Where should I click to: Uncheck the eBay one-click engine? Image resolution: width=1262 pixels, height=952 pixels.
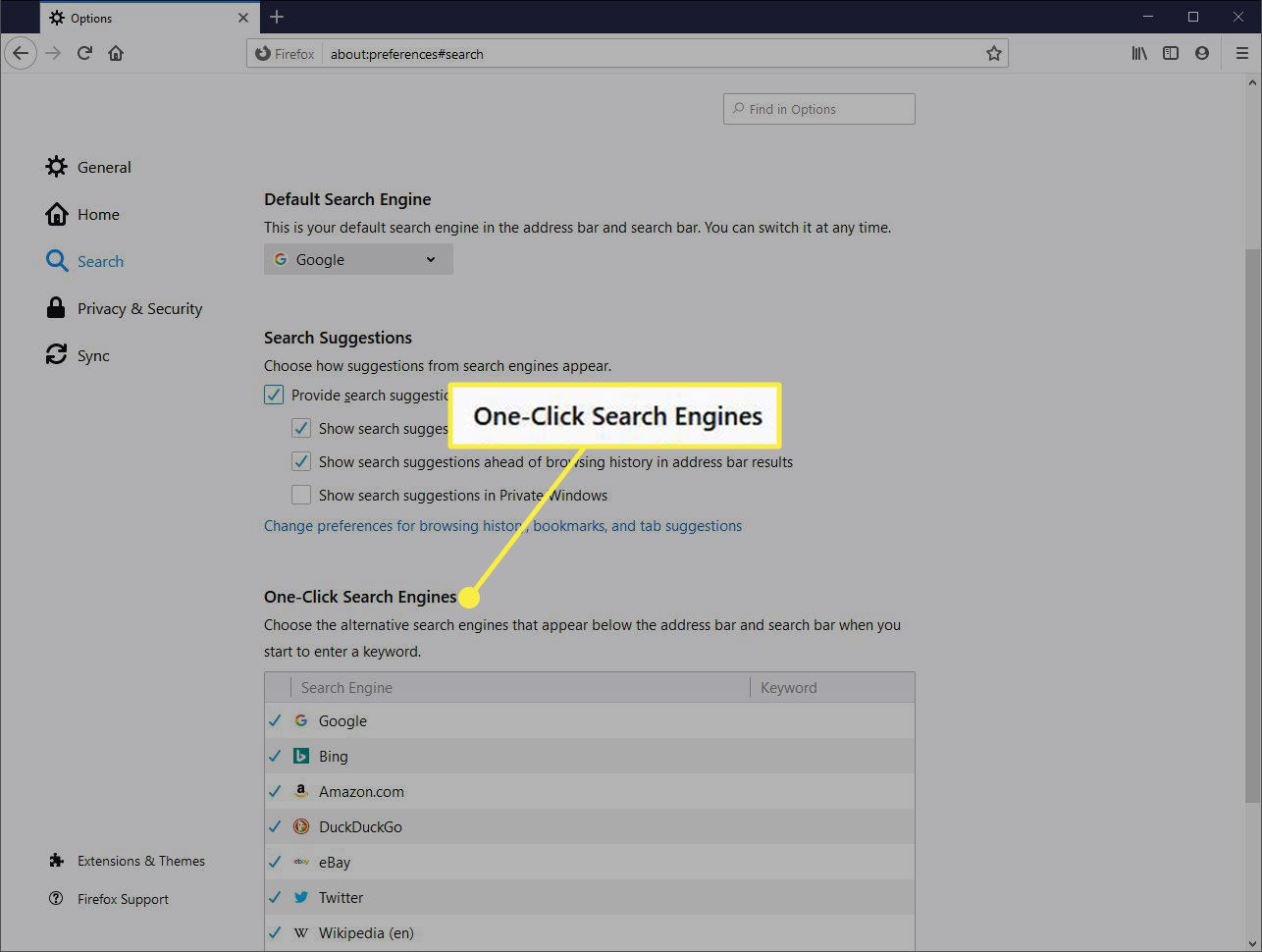tap(275, 862)
